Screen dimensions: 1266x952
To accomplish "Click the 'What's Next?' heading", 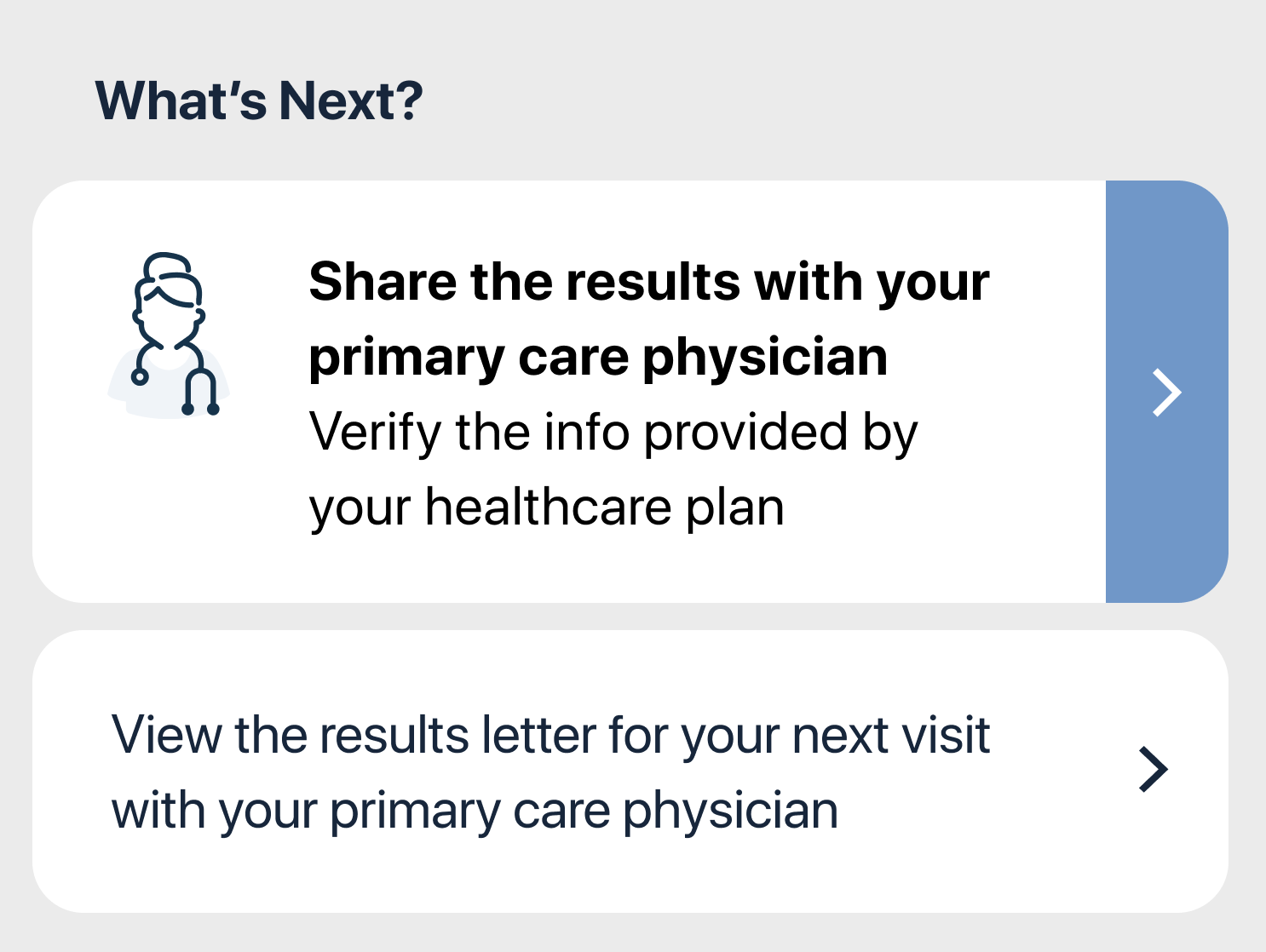I will coord(259,101).
